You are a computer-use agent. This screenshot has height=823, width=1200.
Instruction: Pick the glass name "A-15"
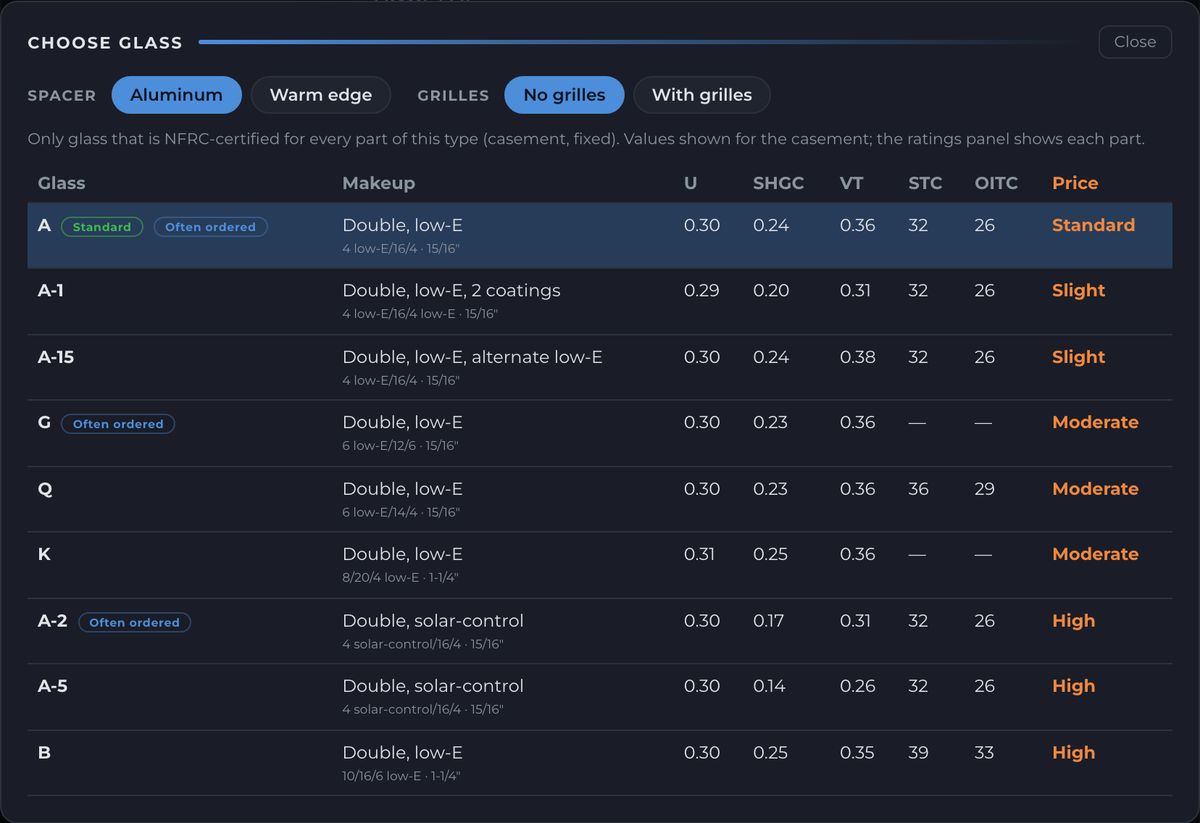coord(56,356)
